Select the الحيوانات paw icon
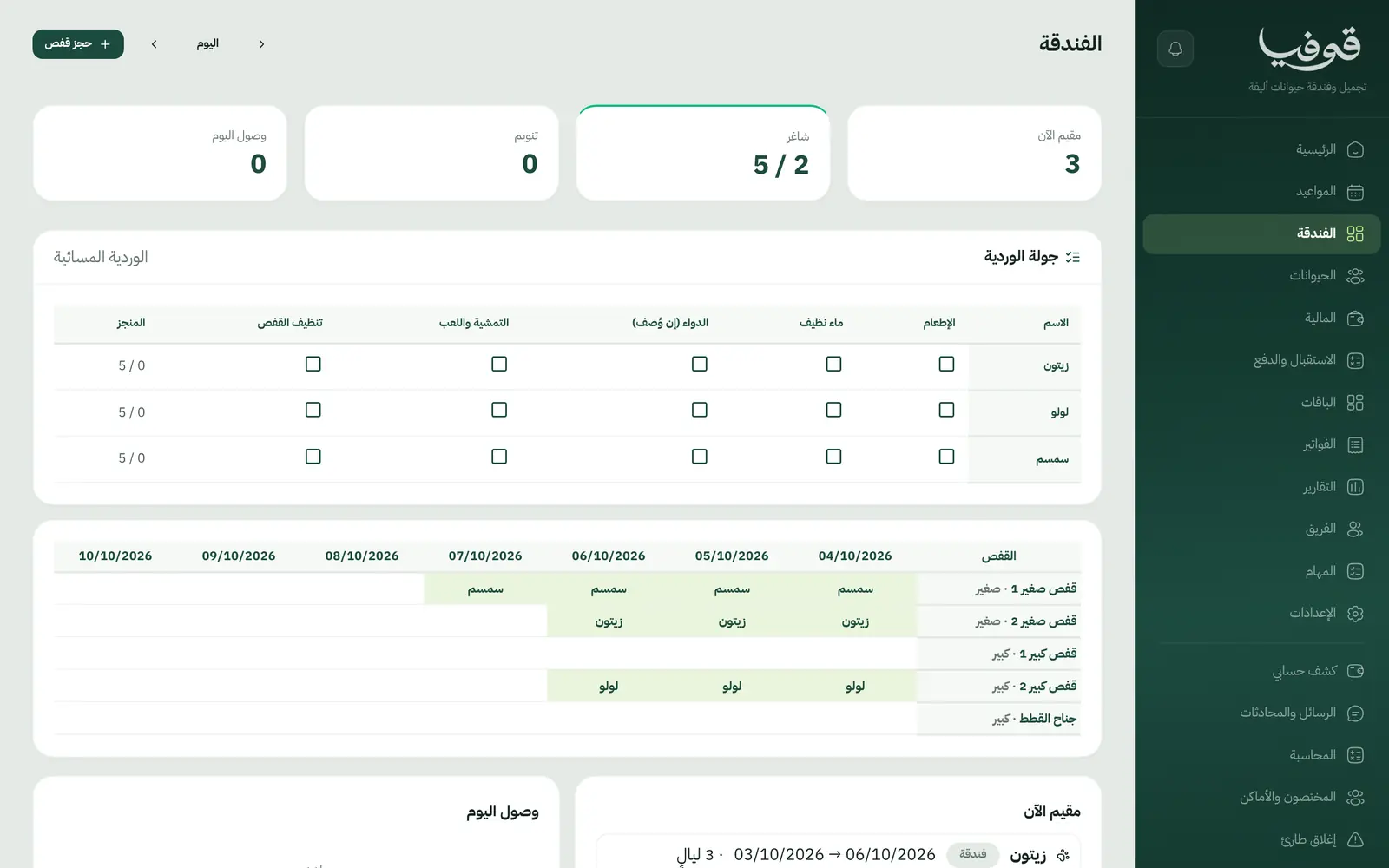 coord(1355,276)
